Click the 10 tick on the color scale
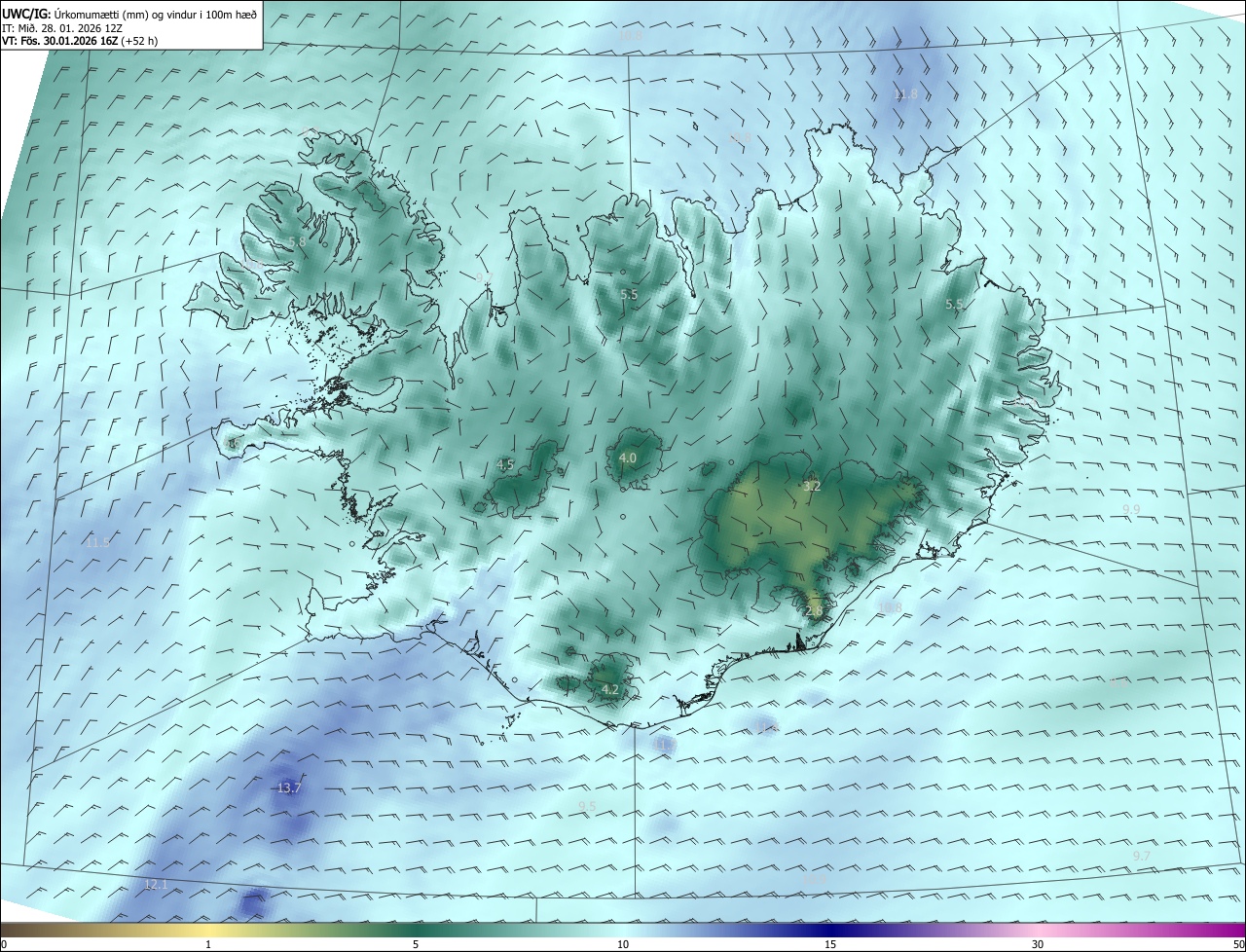 tap(623, 944)
